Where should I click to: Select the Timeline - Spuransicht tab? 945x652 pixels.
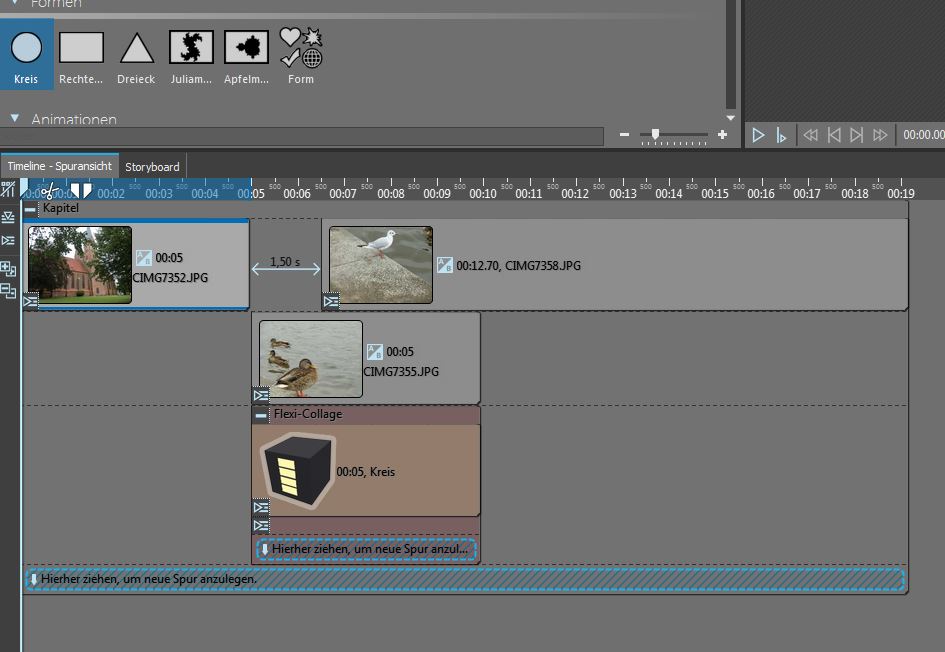[x=60, y=167]
